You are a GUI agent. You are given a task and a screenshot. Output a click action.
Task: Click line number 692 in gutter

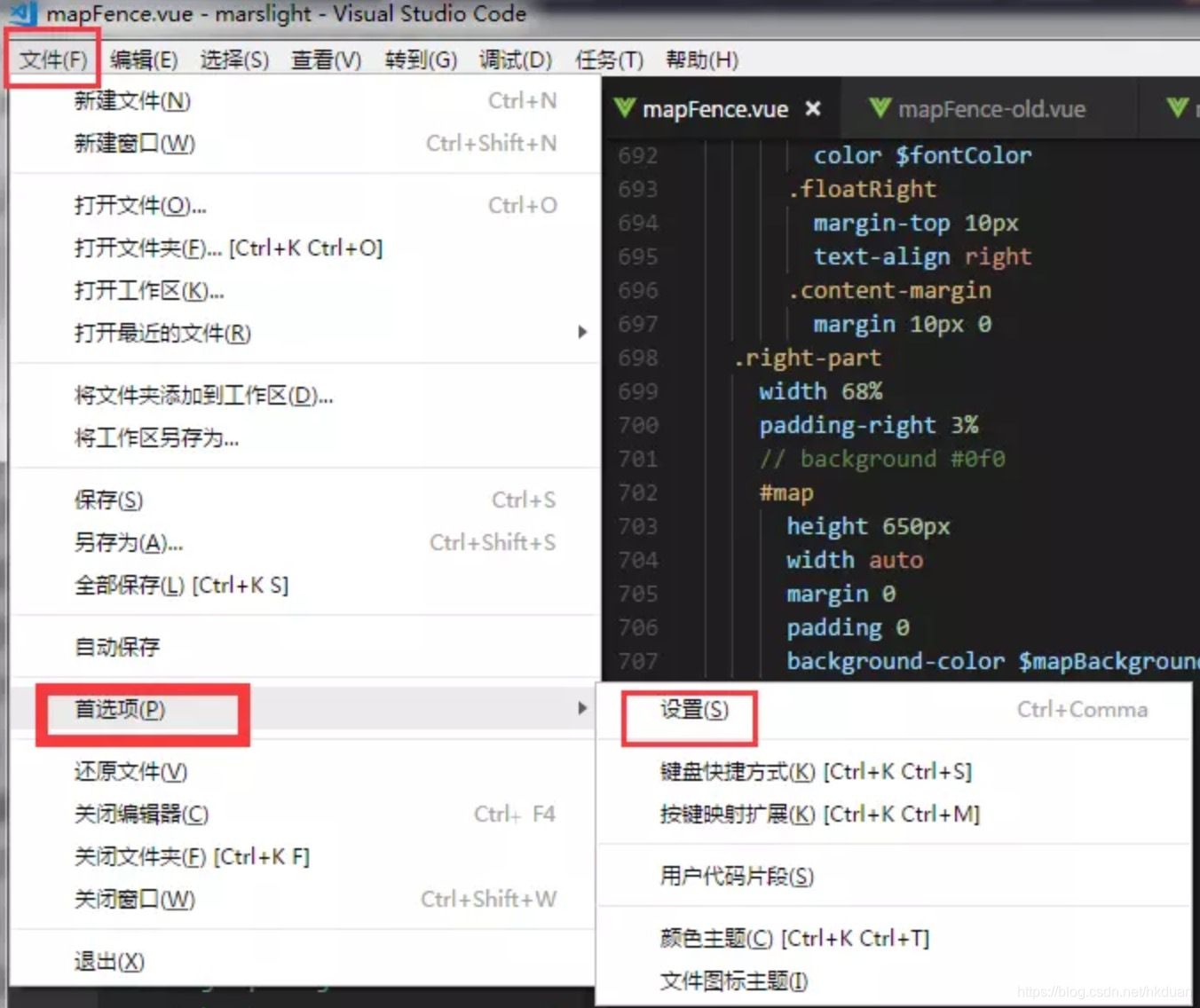638,155
